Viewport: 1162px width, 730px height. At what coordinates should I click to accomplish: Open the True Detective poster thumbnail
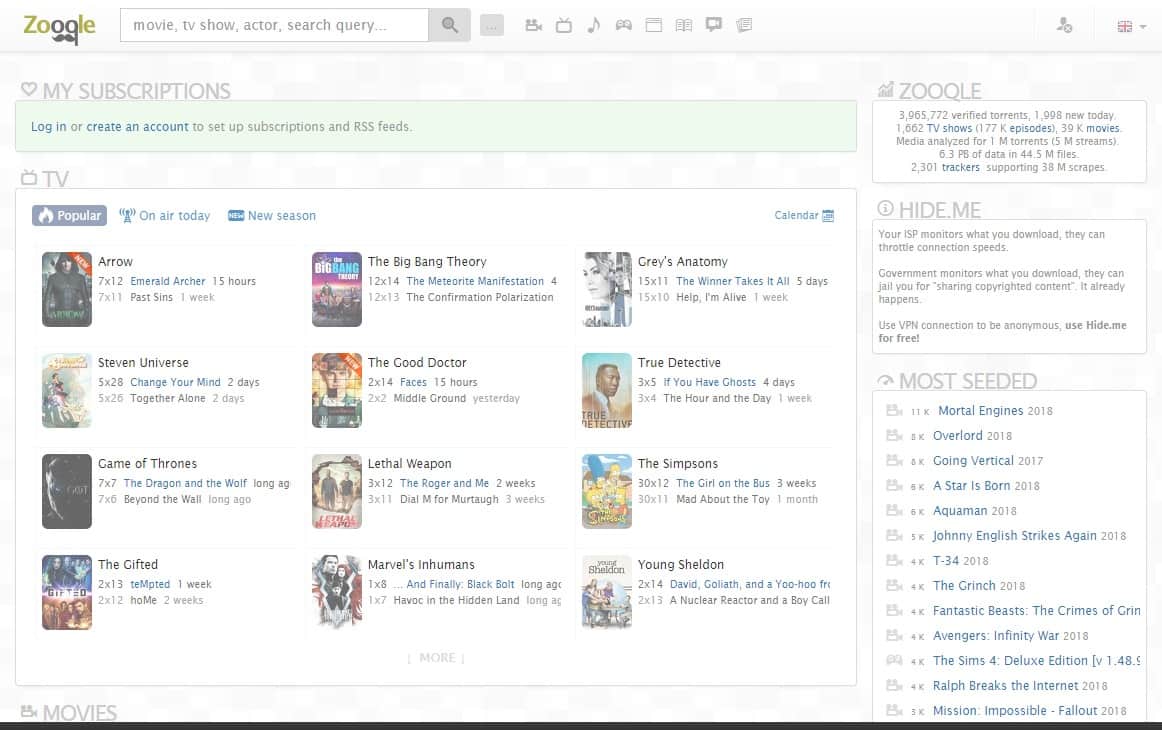(x=607, y=391)
